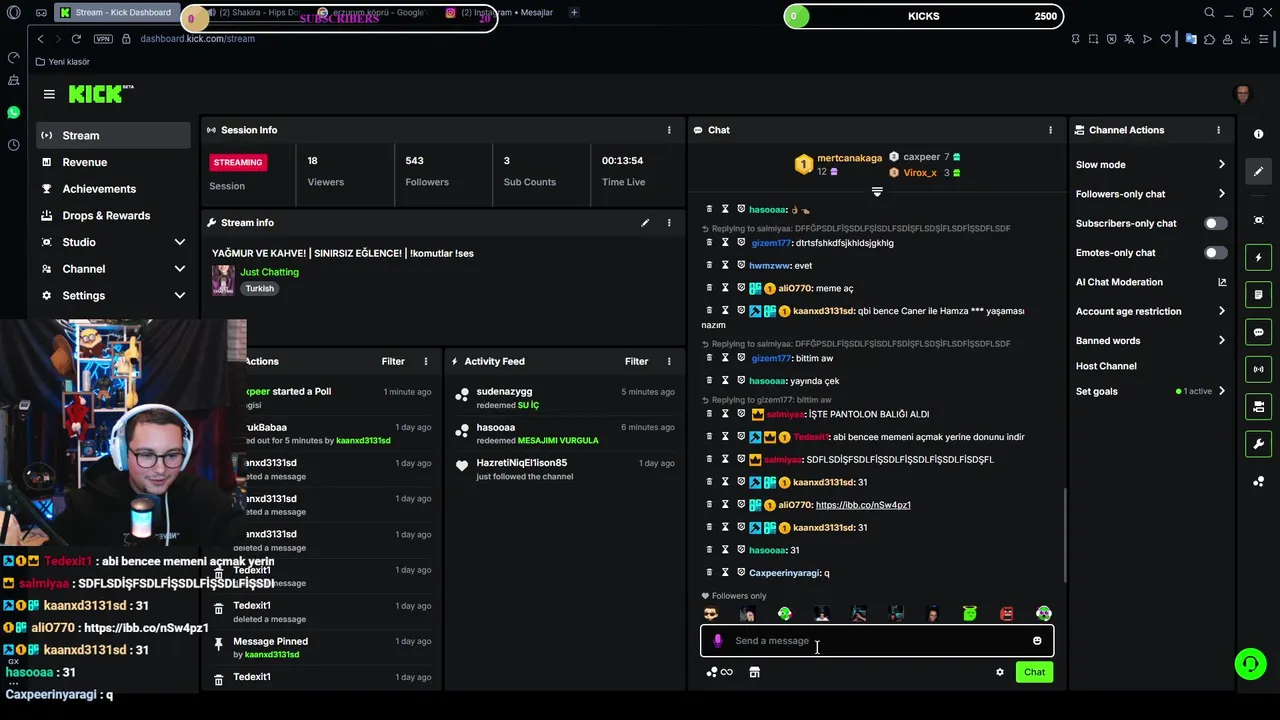Viewport: 1280px width, 720px height.
Task: Click the browser downloads icon
Action: pyautogui.click(x=1245, y=39)
